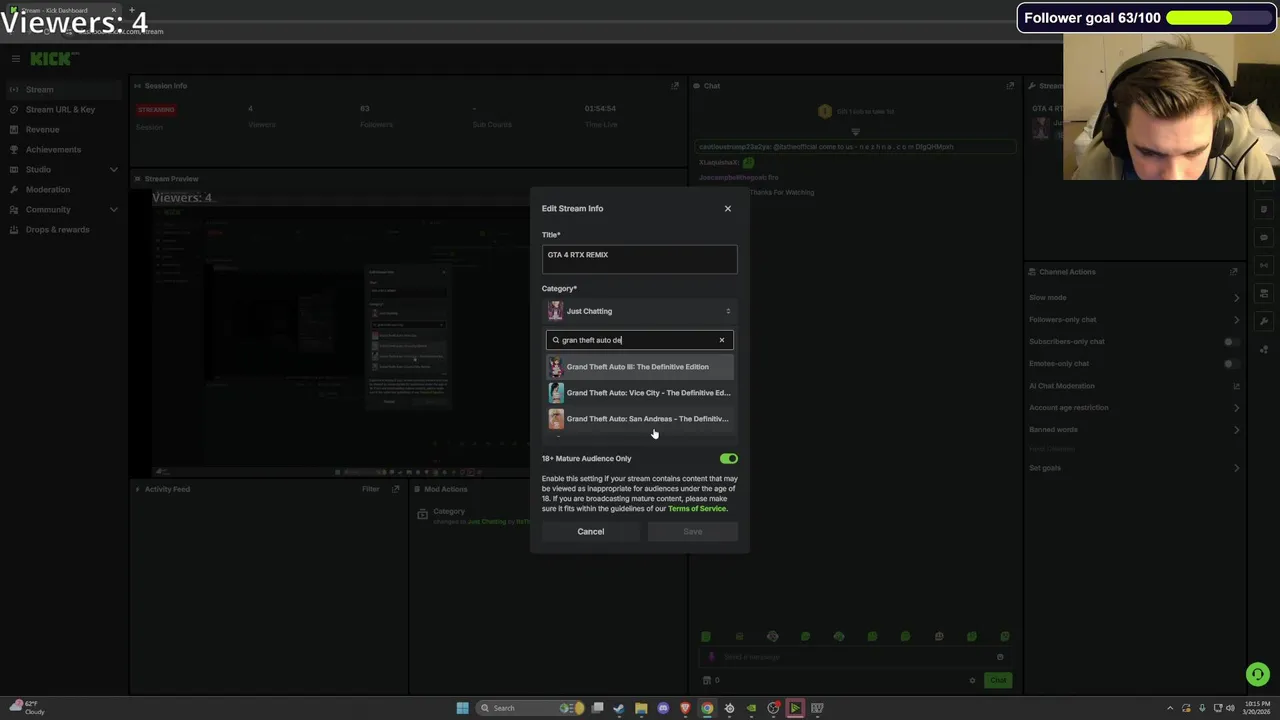1280x720 pixels.
Task: Click the Save button in dialog
Action: (x=692, y=531)
